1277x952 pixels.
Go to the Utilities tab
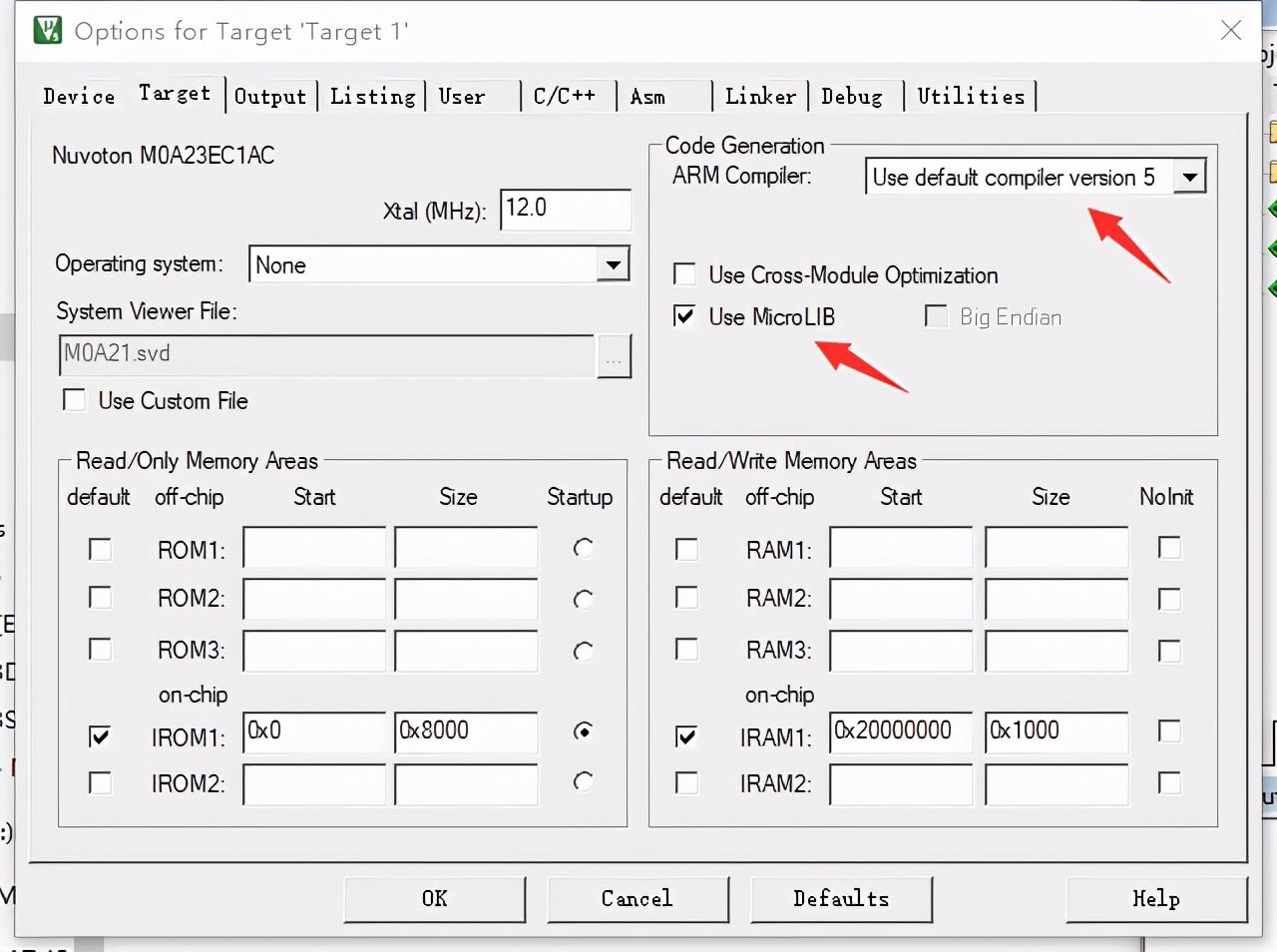971,96
